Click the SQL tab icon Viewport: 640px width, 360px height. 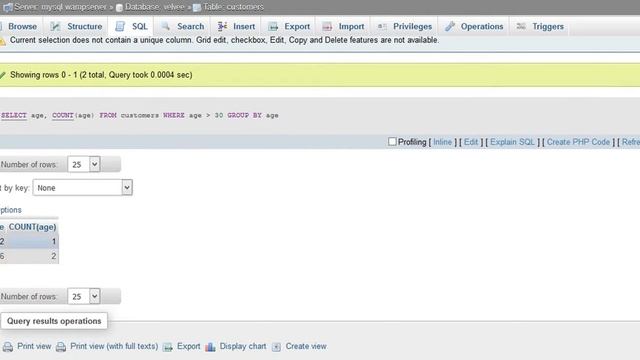tap(120, 27)
